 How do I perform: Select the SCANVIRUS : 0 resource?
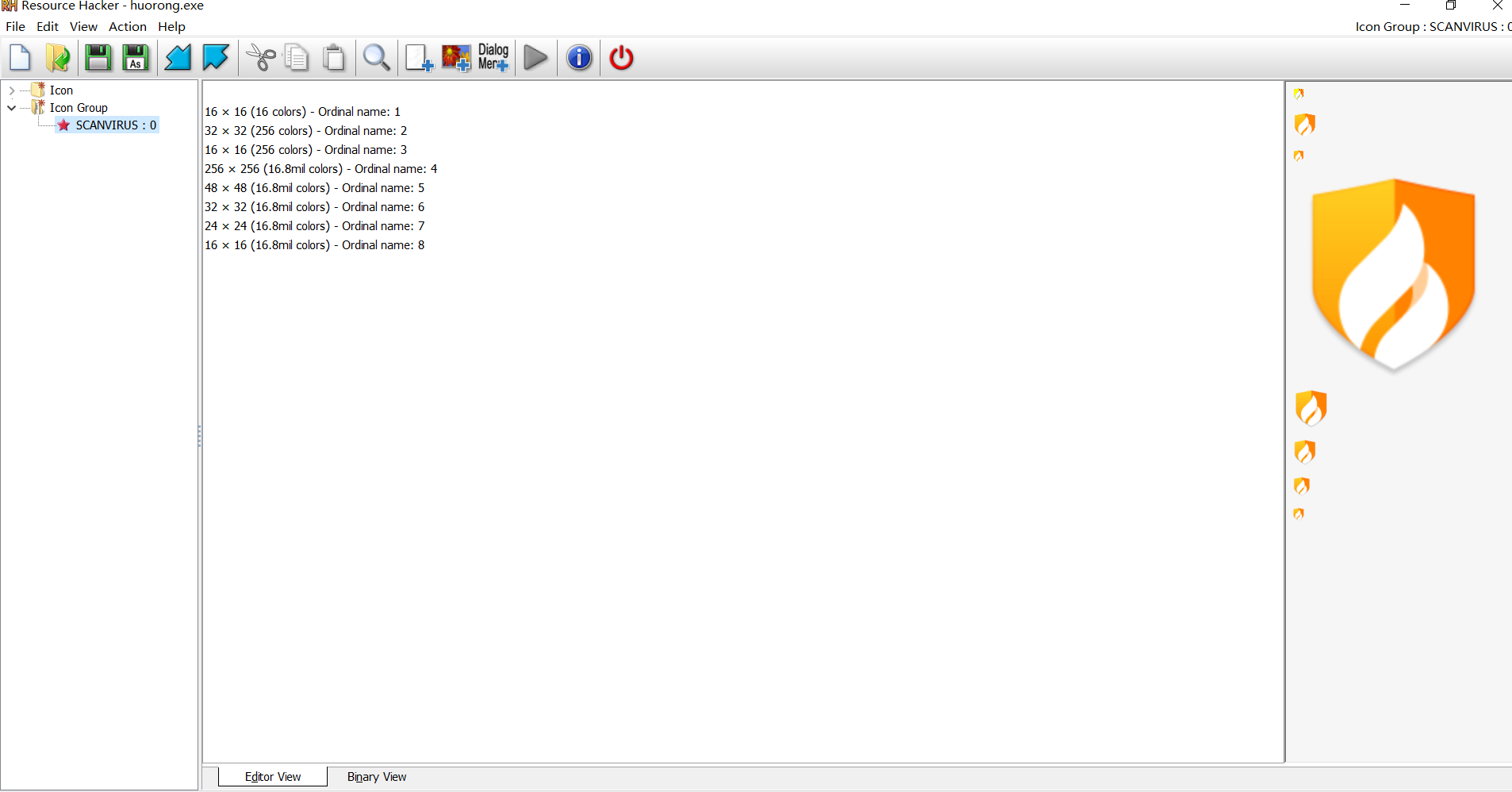point(116,125)
